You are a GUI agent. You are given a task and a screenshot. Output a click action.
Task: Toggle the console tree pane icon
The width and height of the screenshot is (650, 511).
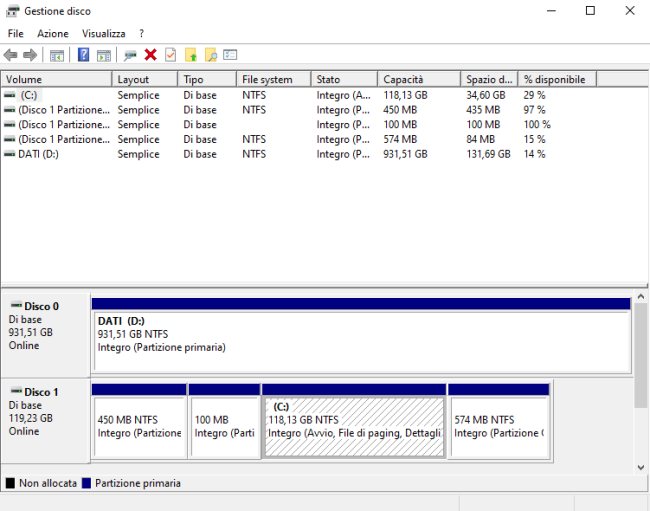pos(57,55)
